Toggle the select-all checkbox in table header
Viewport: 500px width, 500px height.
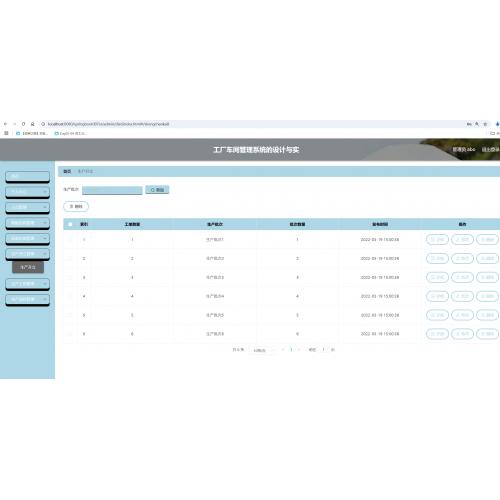pyautogui.click(x=70, y=224)
